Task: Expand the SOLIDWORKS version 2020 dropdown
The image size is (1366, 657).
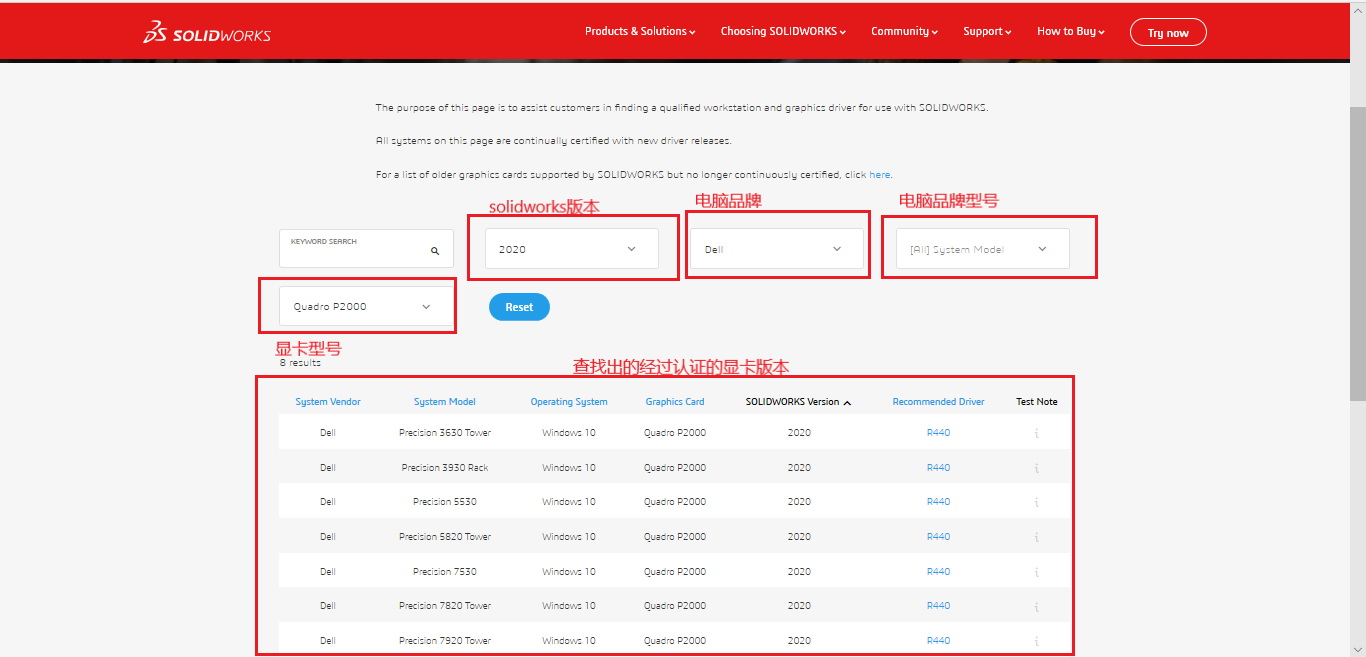Action: coord(571,249)
